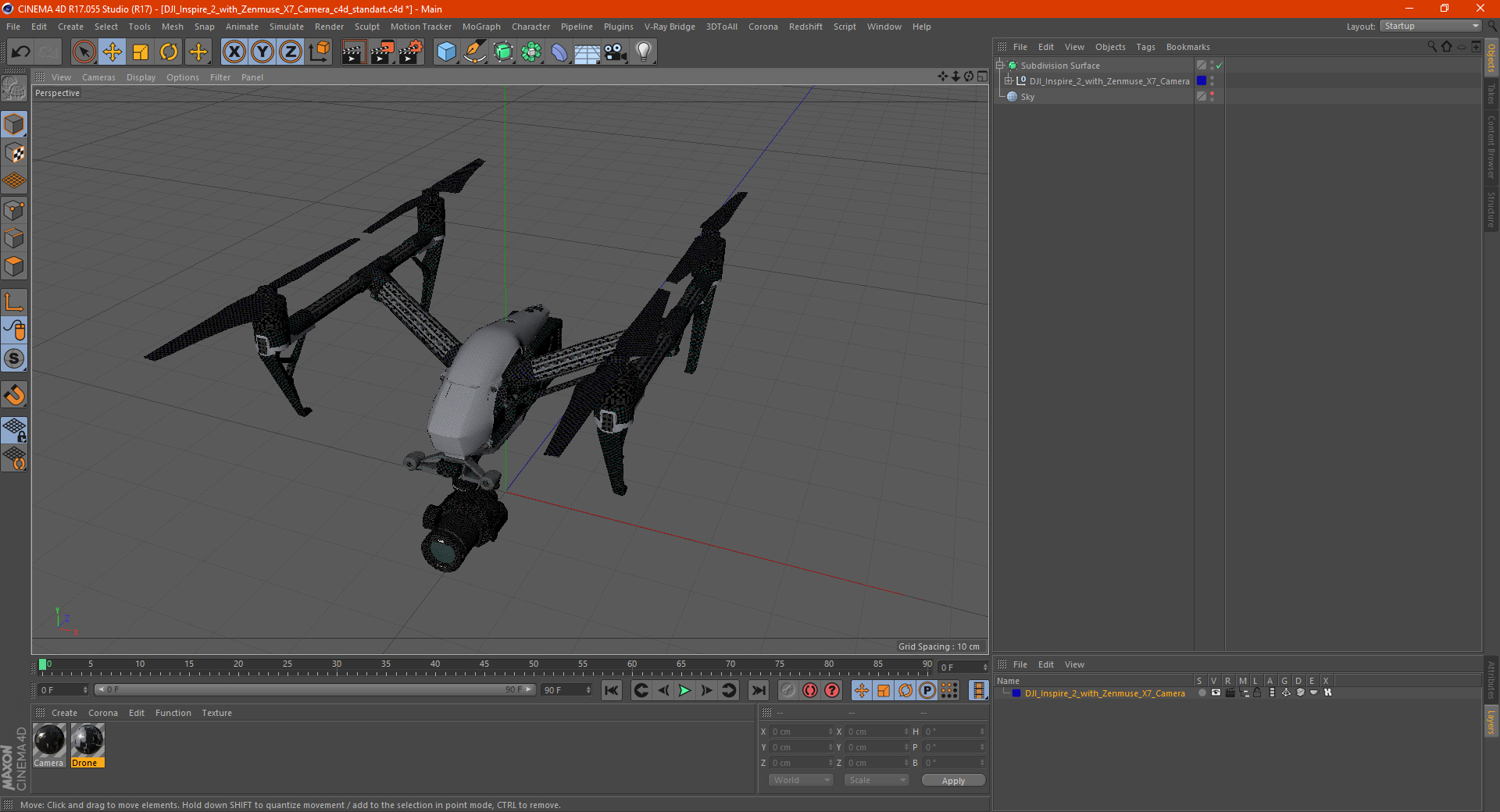
Task: Select Points mode in sidebar
Action: click(x=14, y=210)
